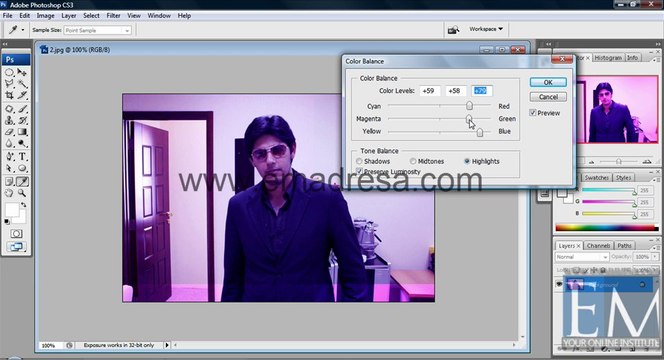
Task: Select the Notes tool
Action: pos(9,182)
